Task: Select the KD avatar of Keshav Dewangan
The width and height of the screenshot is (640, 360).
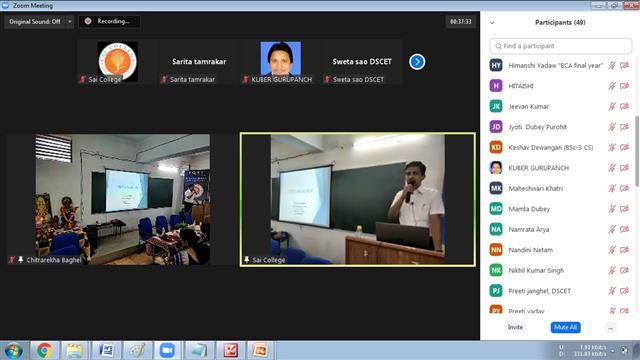Action: coord(496,147)
